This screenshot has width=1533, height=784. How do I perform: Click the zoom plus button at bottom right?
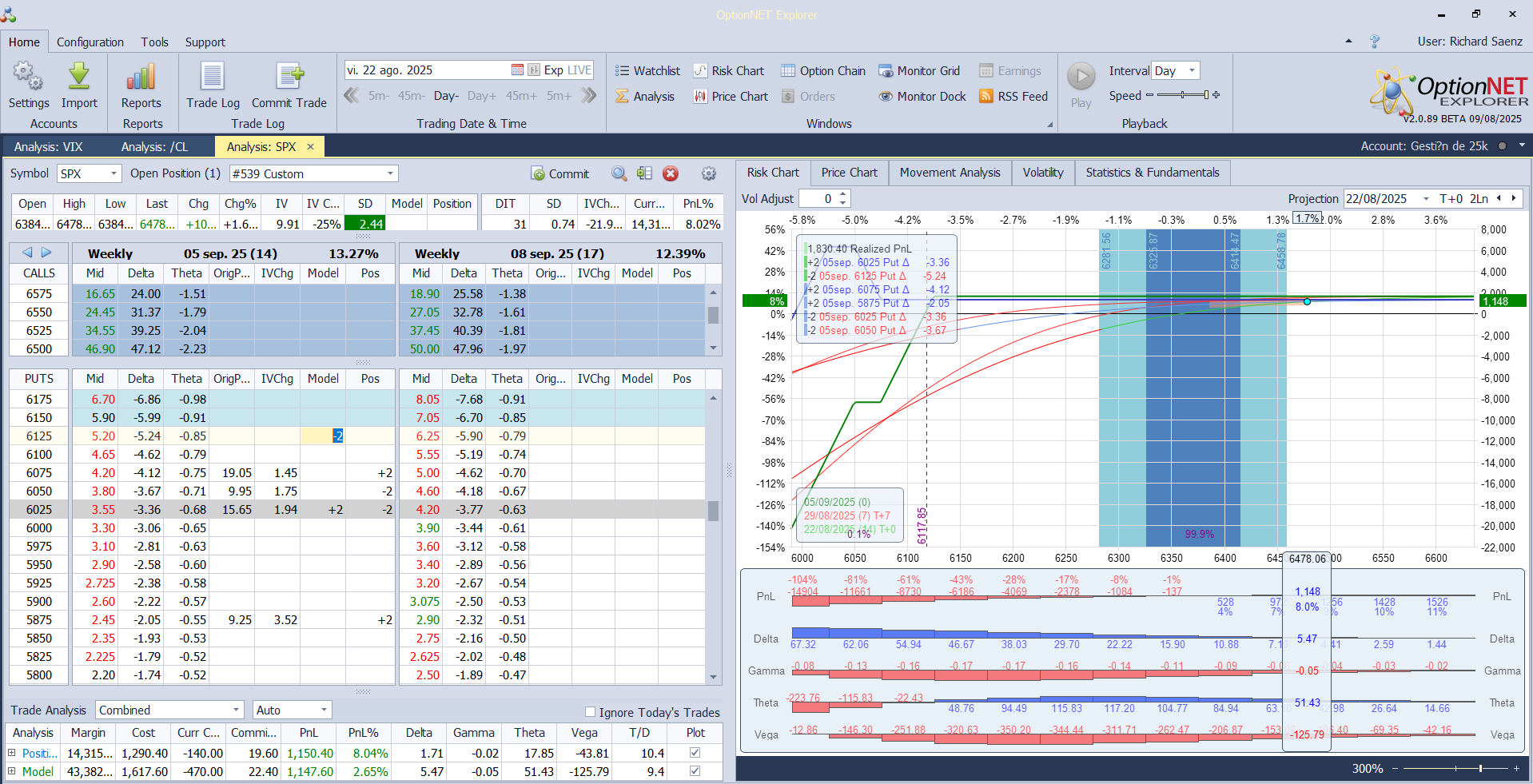[1516, 768]
